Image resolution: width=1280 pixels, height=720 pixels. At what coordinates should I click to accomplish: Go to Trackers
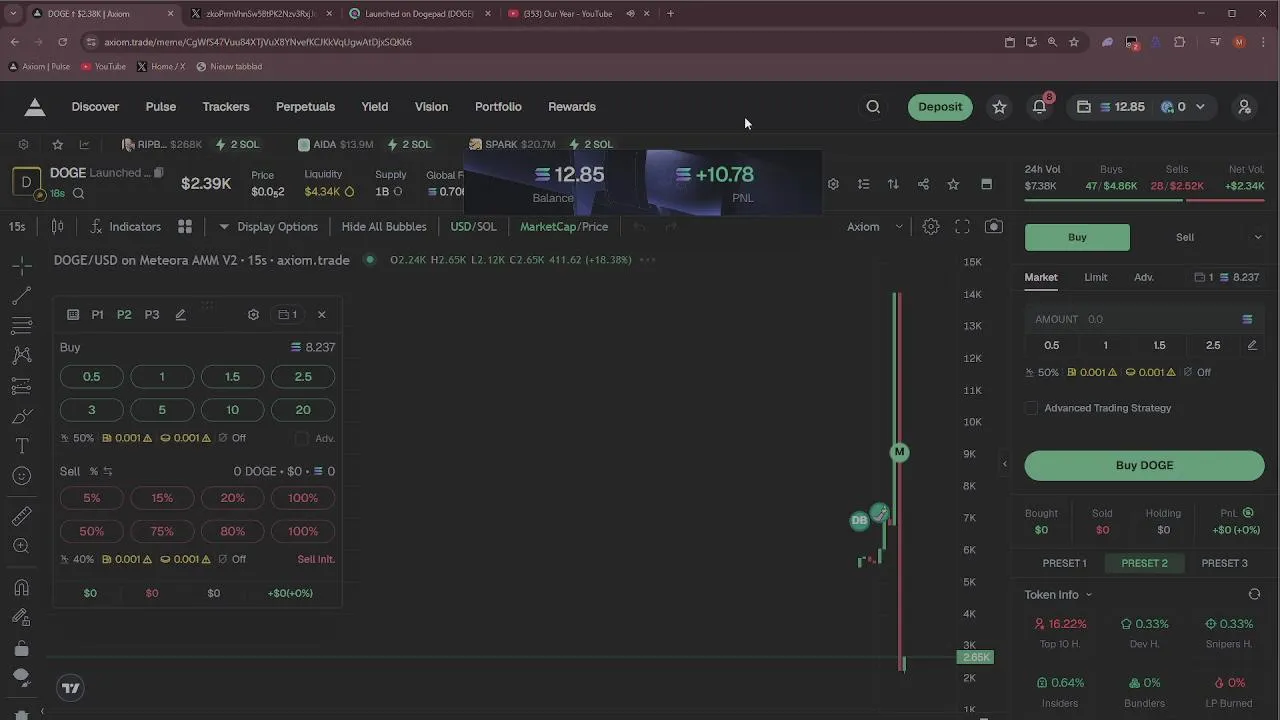click(x=226, y=107)
